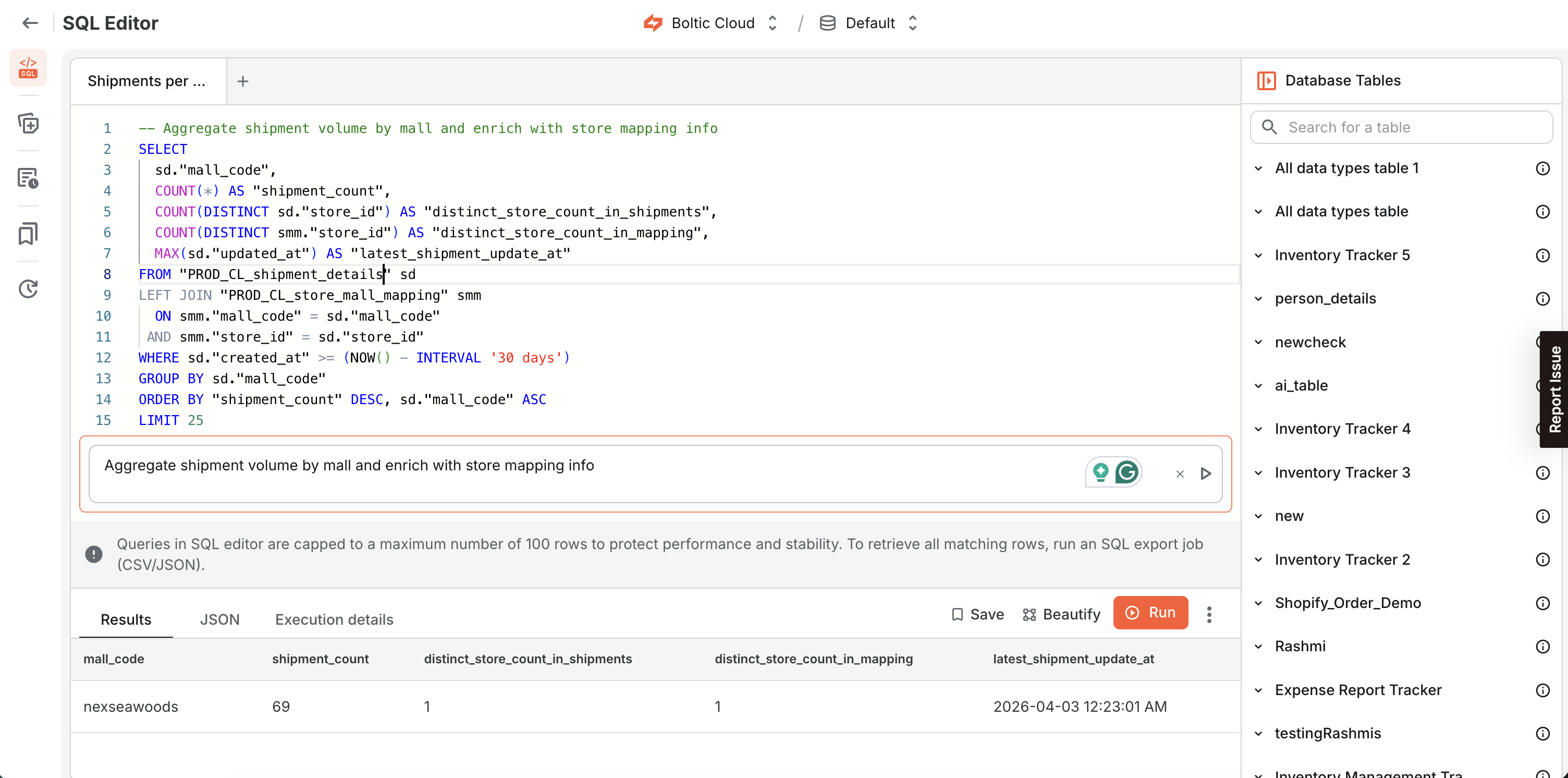Open query logs icon in left sidebar
Screen dimensions: 1568x778
point(28,178)
